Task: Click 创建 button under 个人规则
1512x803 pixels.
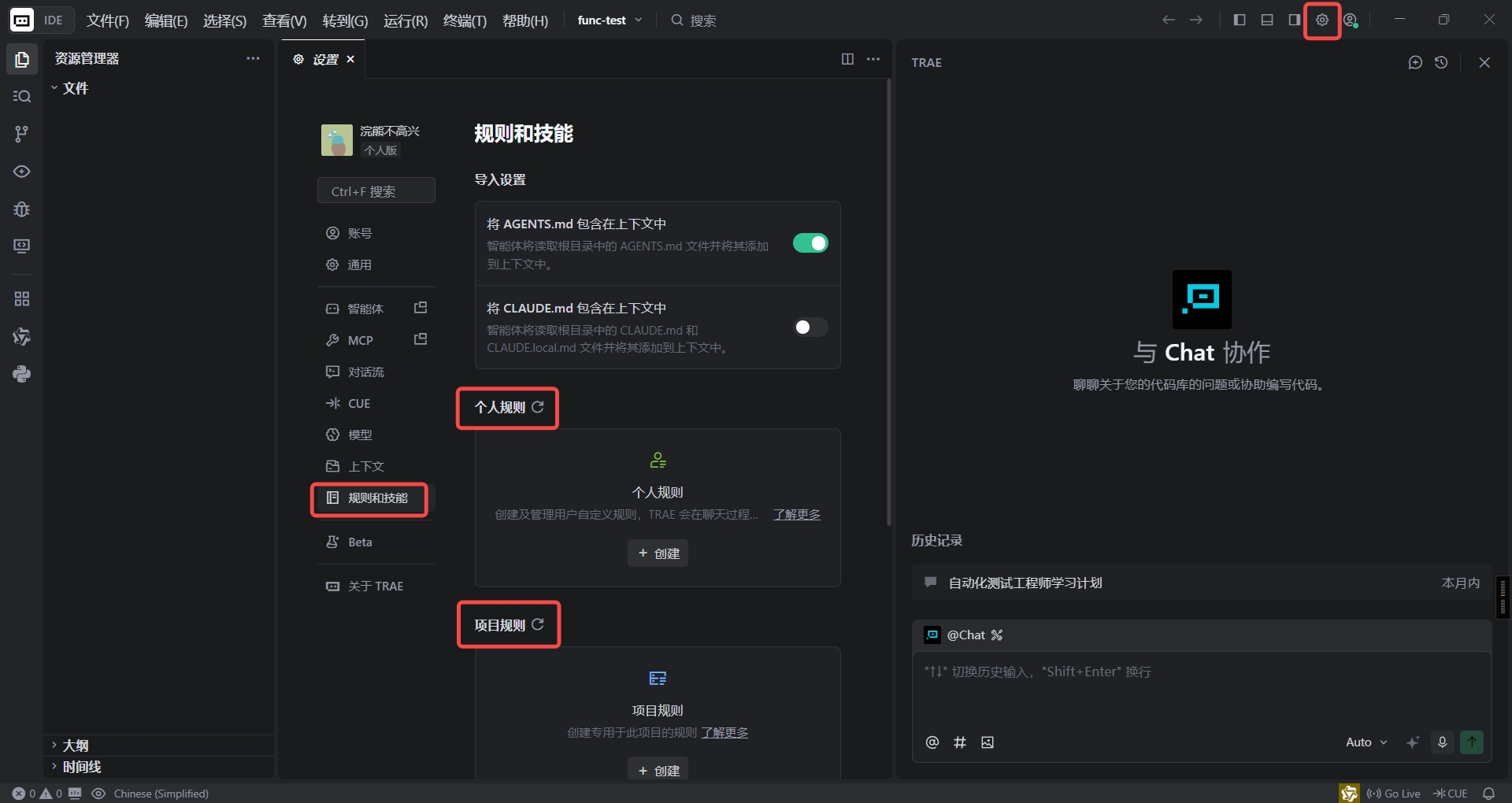Action: pos(658,553)
